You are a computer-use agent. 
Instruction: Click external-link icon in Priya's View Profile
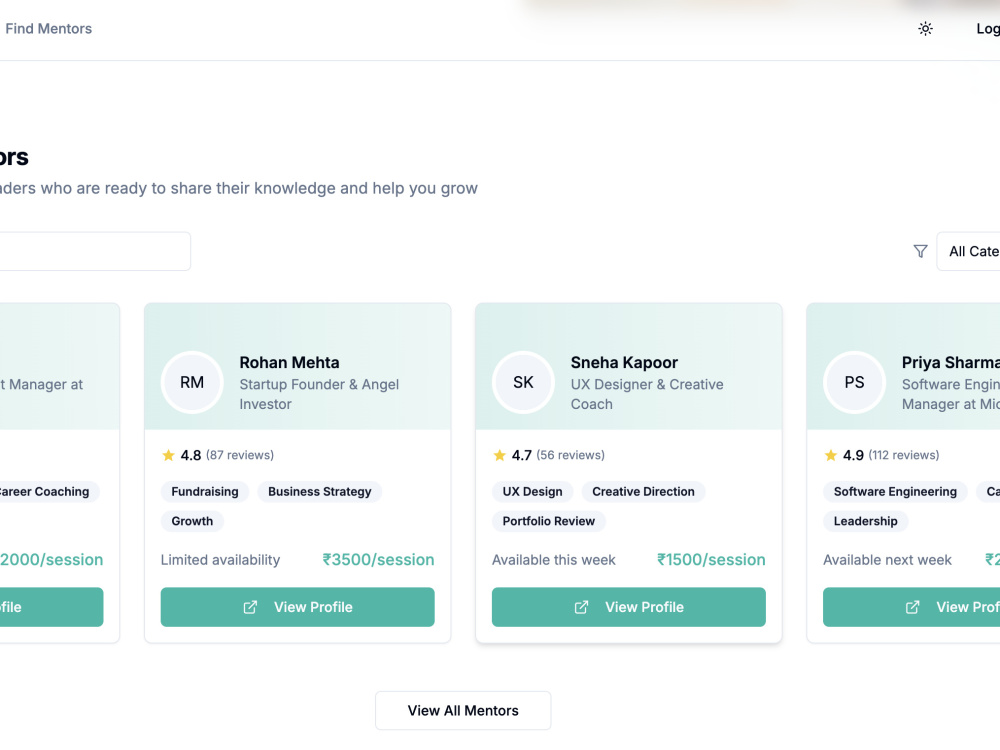click(913, 607)
